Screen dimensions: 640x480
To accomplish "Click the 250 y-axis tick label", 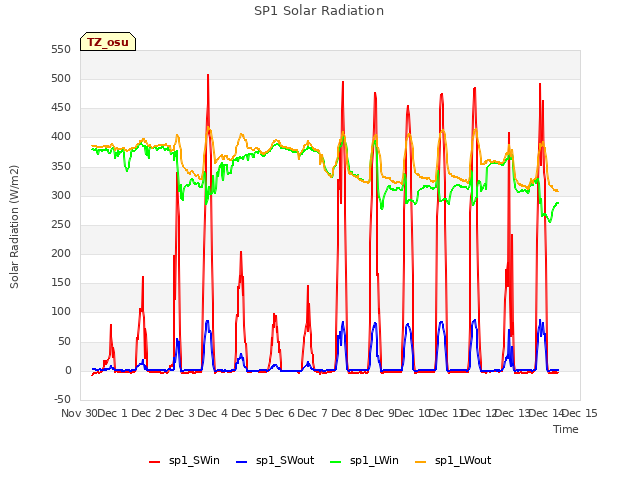I will point(61,224).
